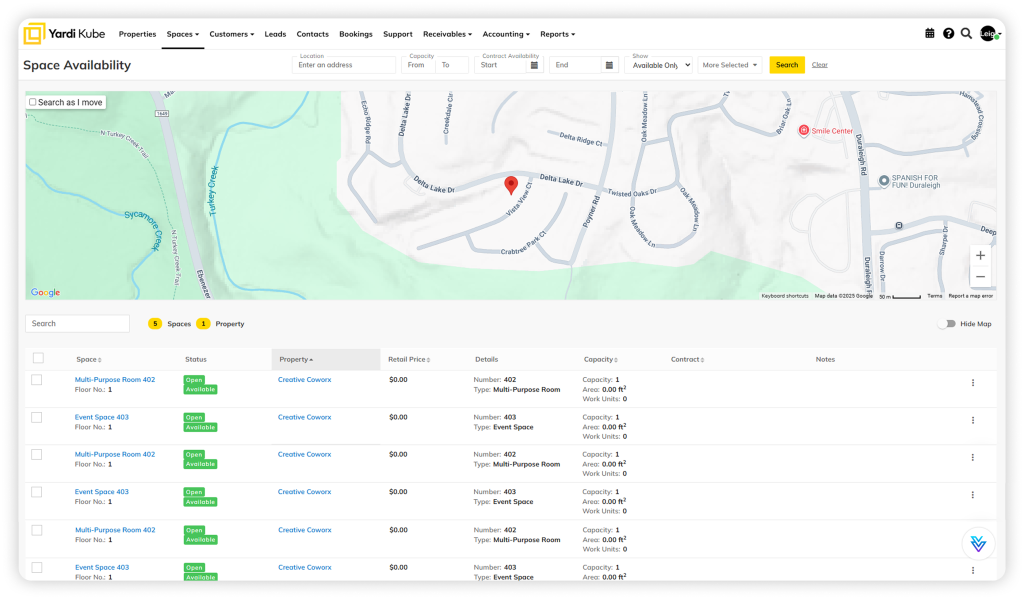Open the contract End date calendar picker
The height and width of the screenshot is (599, 1024).
[609, 65]
